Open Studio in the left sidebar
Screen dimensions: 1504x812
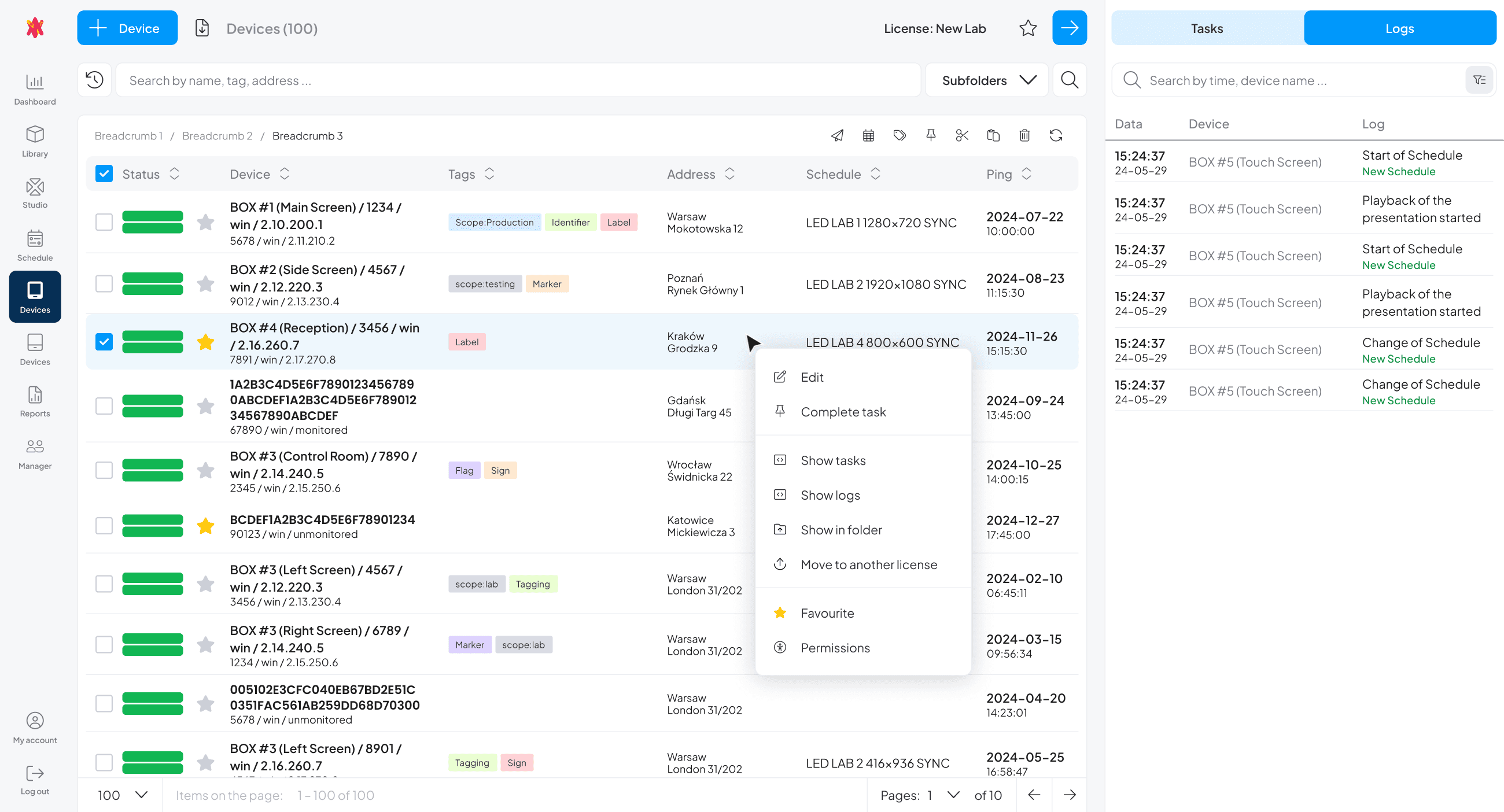click(35, 193)
